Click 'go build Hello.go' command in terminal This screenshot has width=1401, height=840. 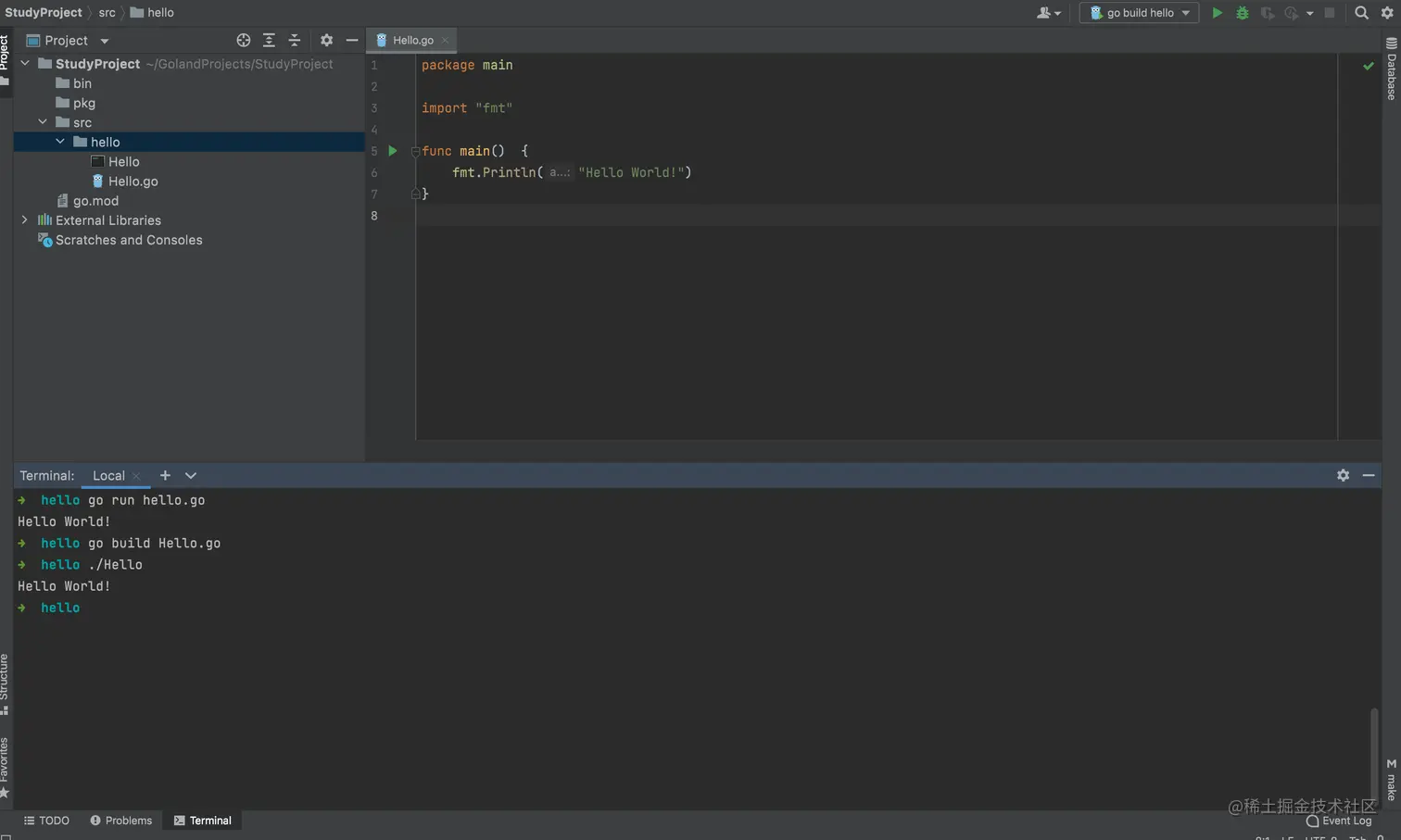pos(155,544)
